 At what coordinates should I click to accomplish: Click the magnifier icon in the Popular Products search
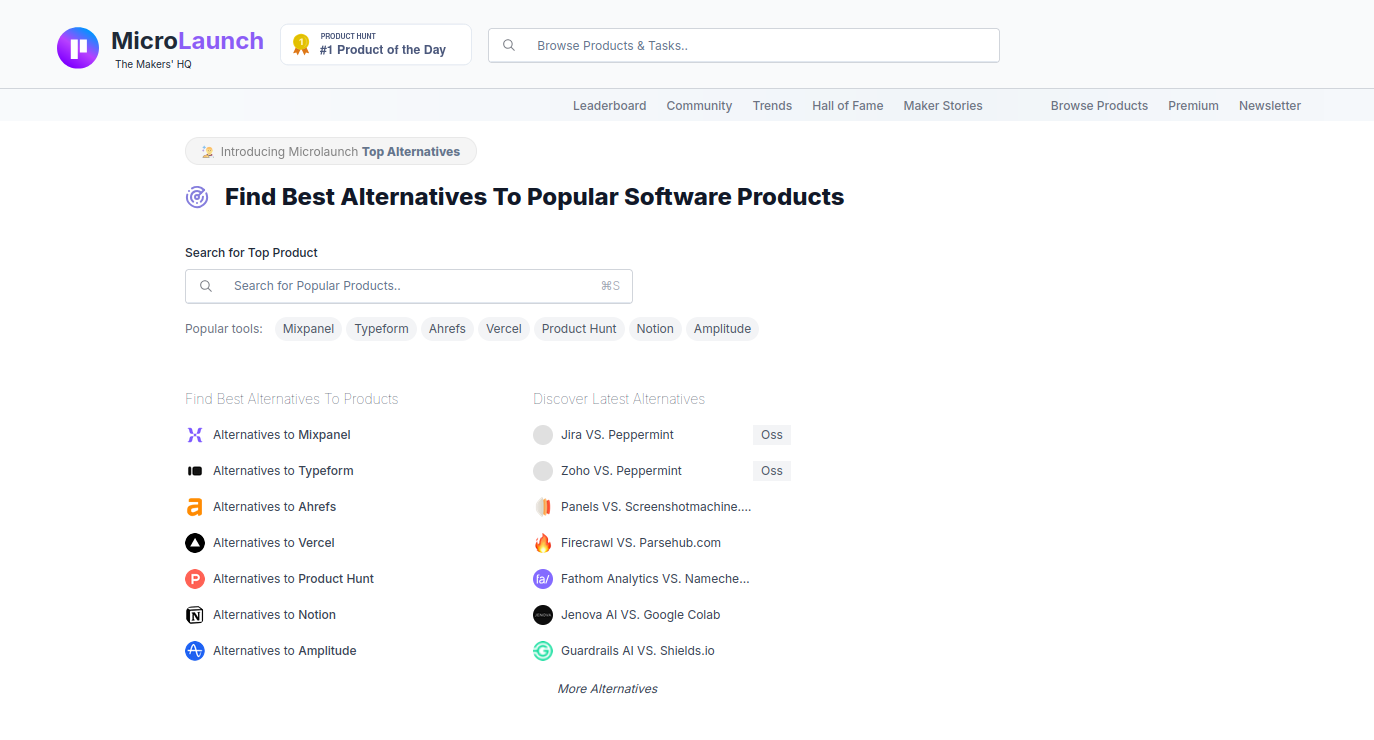point(206,286)
